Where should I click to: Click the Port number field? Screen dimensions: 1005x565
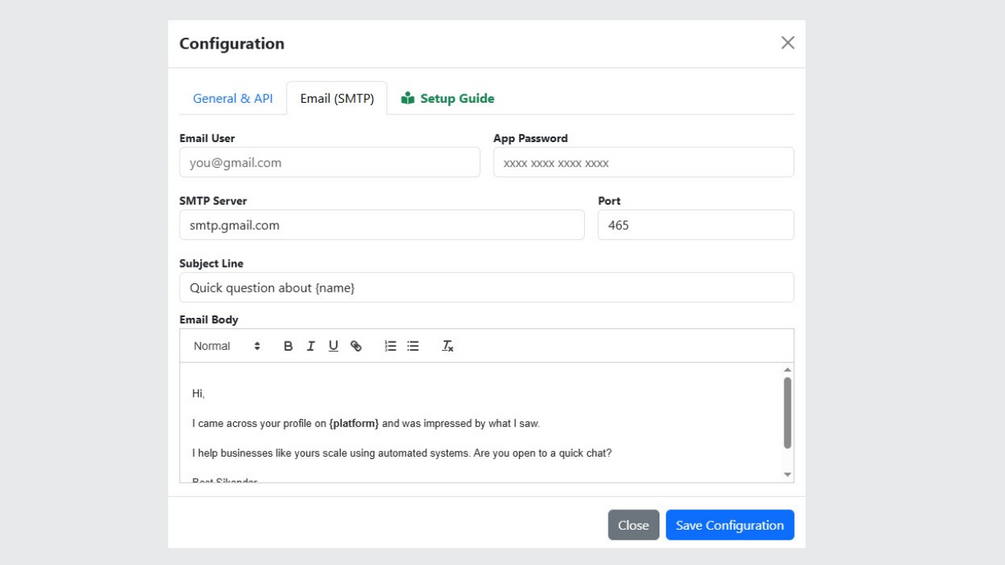[695, 225]
